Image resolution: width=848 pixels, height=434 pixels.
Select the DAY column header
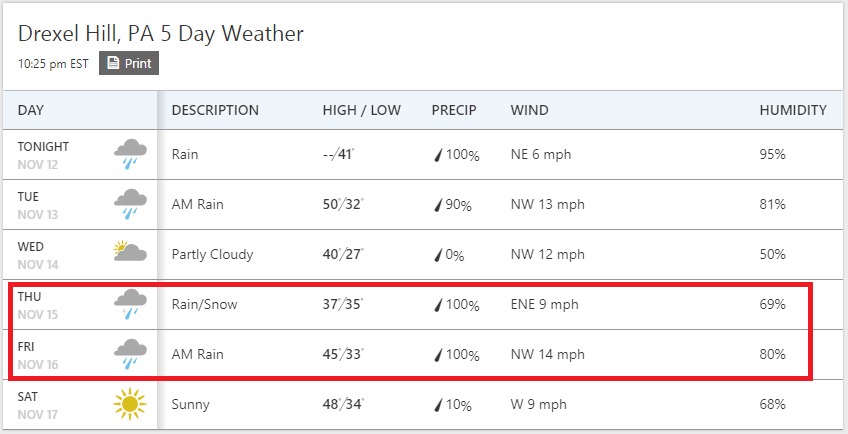31,110
